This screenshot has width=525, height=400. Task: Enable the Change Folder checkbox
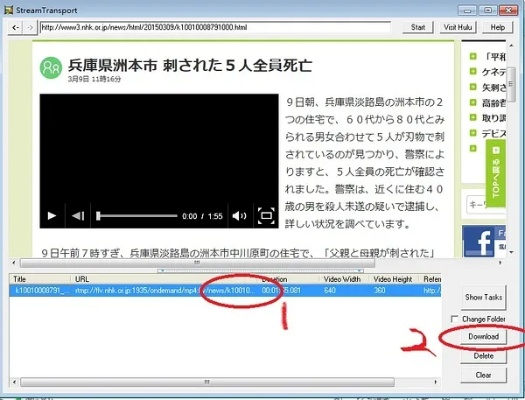click(454, 319)
